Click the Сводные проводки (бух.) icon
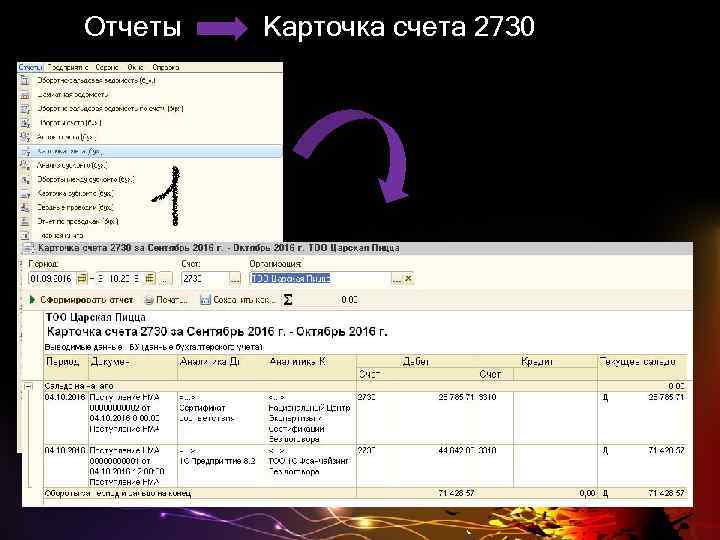This screenshot has width=720, height=540. tap(26, 208)
